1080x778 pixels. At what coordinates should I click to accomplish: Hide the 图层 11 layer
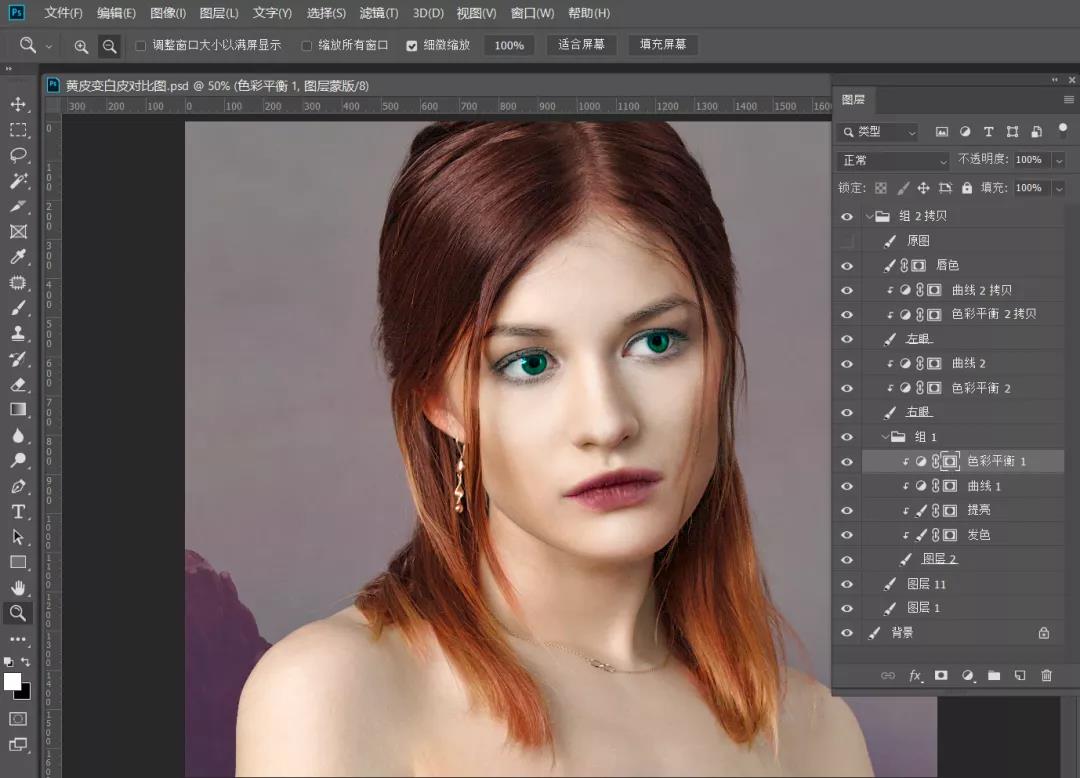pos(847,584)
